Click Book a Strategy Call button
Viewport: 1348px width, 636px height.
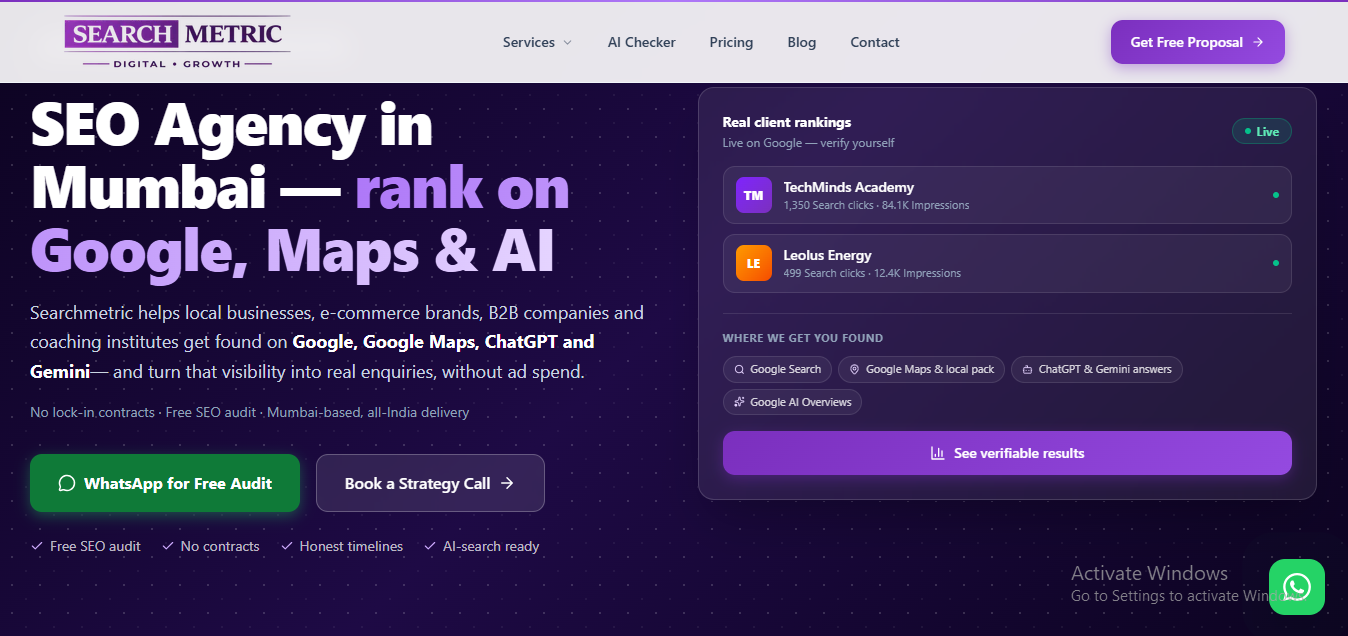(430, 483)
